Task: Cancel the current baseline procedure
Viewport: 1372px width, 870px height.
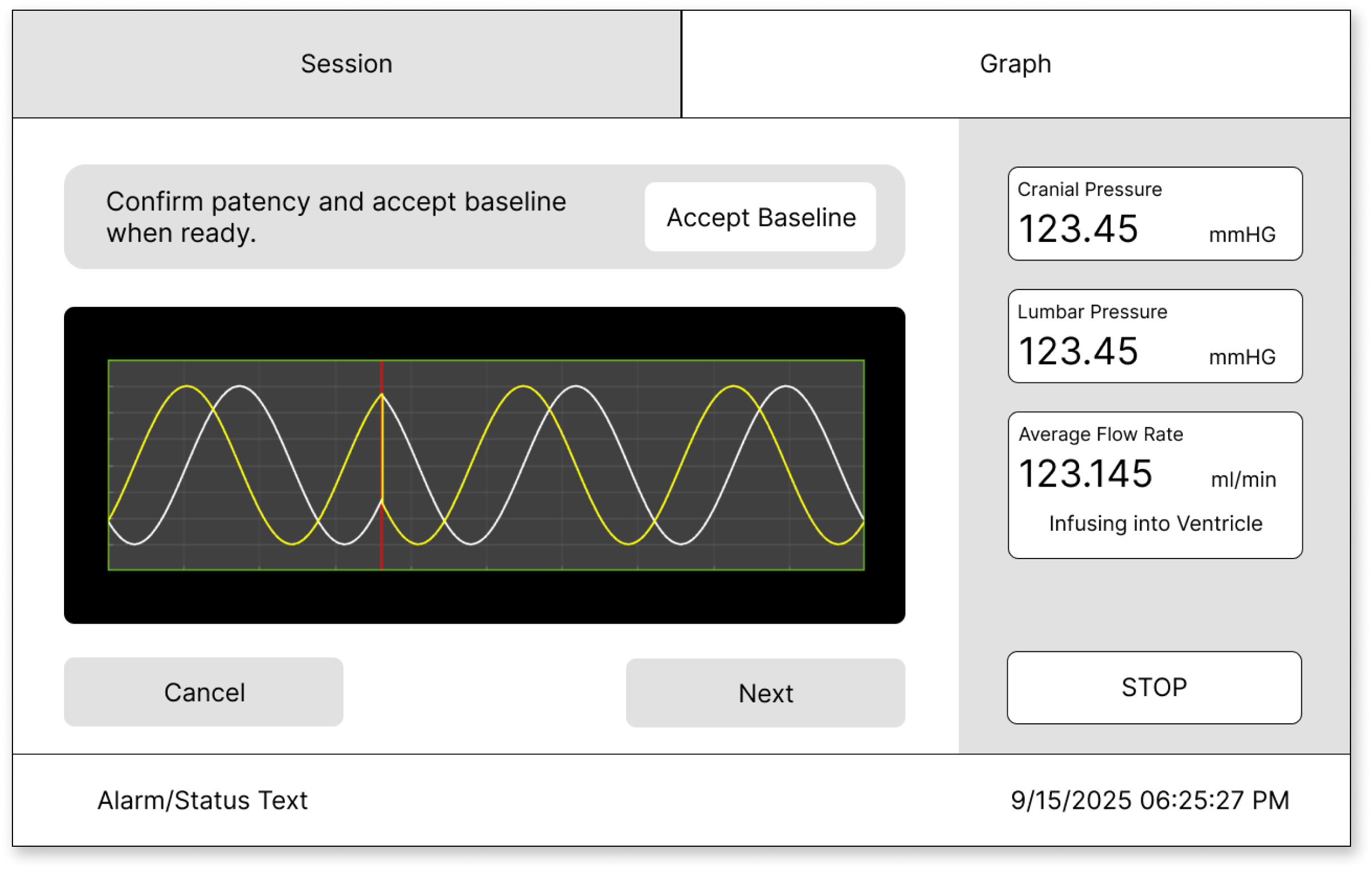Action: (x=203, y=692)
